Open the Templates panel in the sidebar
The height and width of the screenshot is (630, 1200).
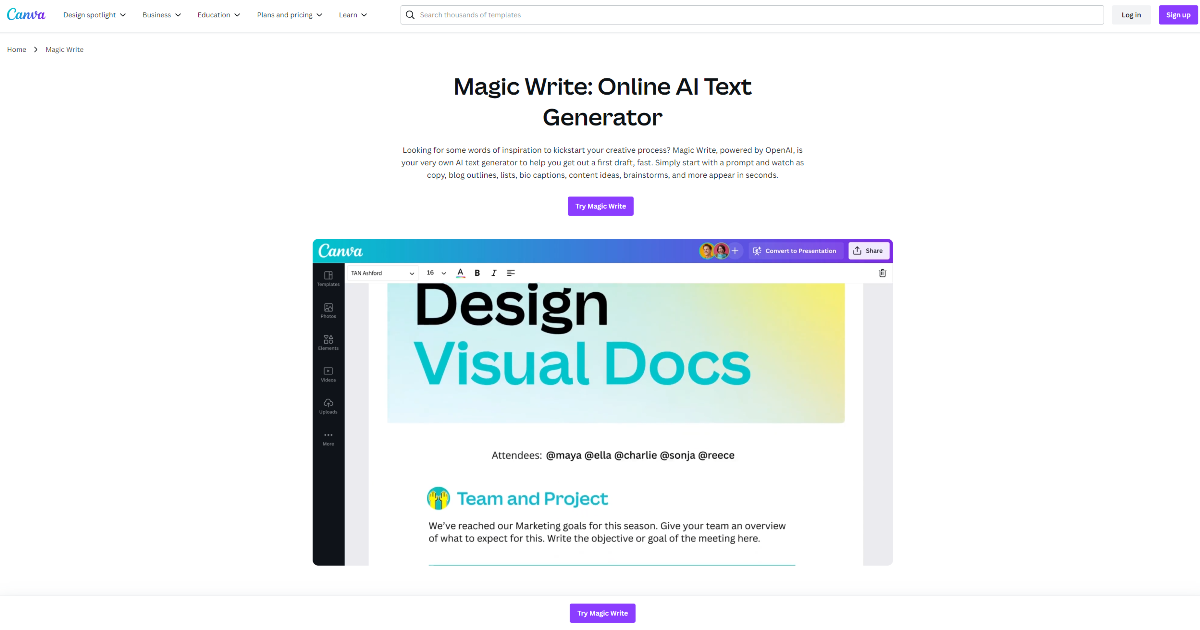pos(328,278)
